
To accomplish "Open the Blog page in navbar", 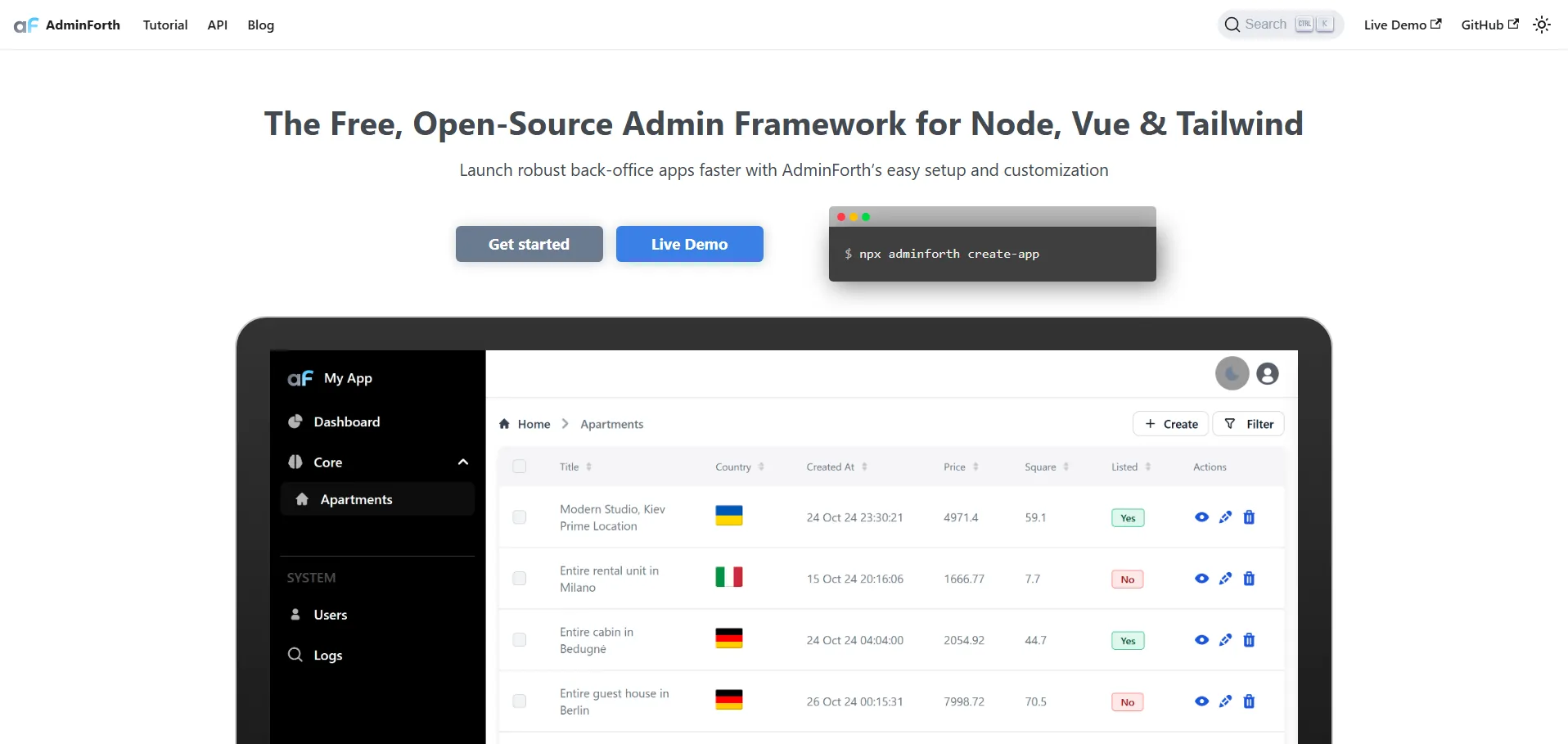I will tap(260, 25).
